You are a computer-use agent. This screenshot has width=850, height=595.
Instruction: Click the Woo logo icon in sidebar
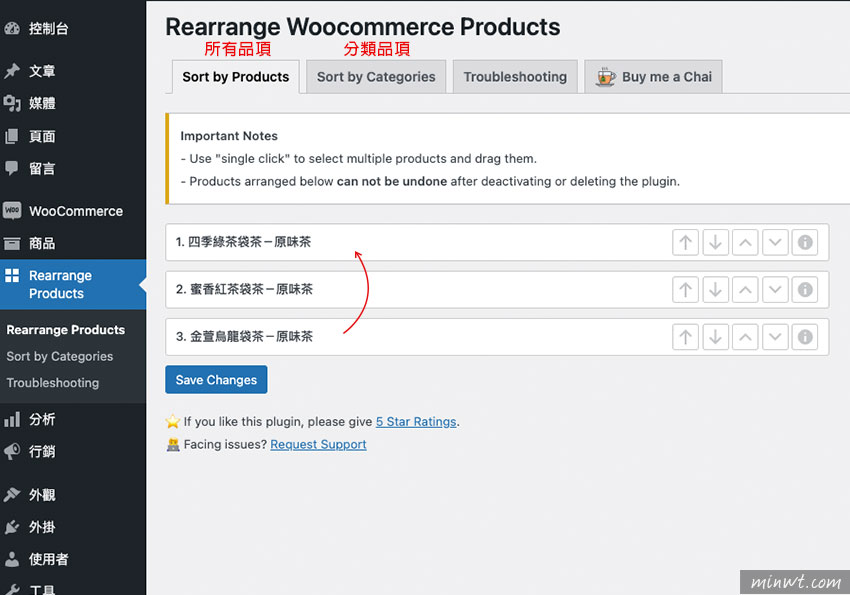(12, 210)
